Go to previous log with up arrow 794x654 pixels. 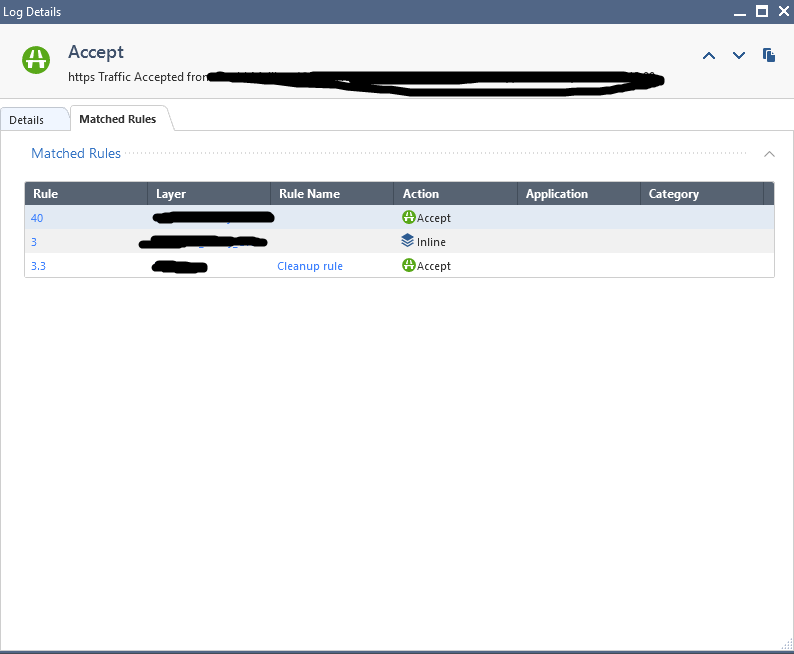pos(709,56)
